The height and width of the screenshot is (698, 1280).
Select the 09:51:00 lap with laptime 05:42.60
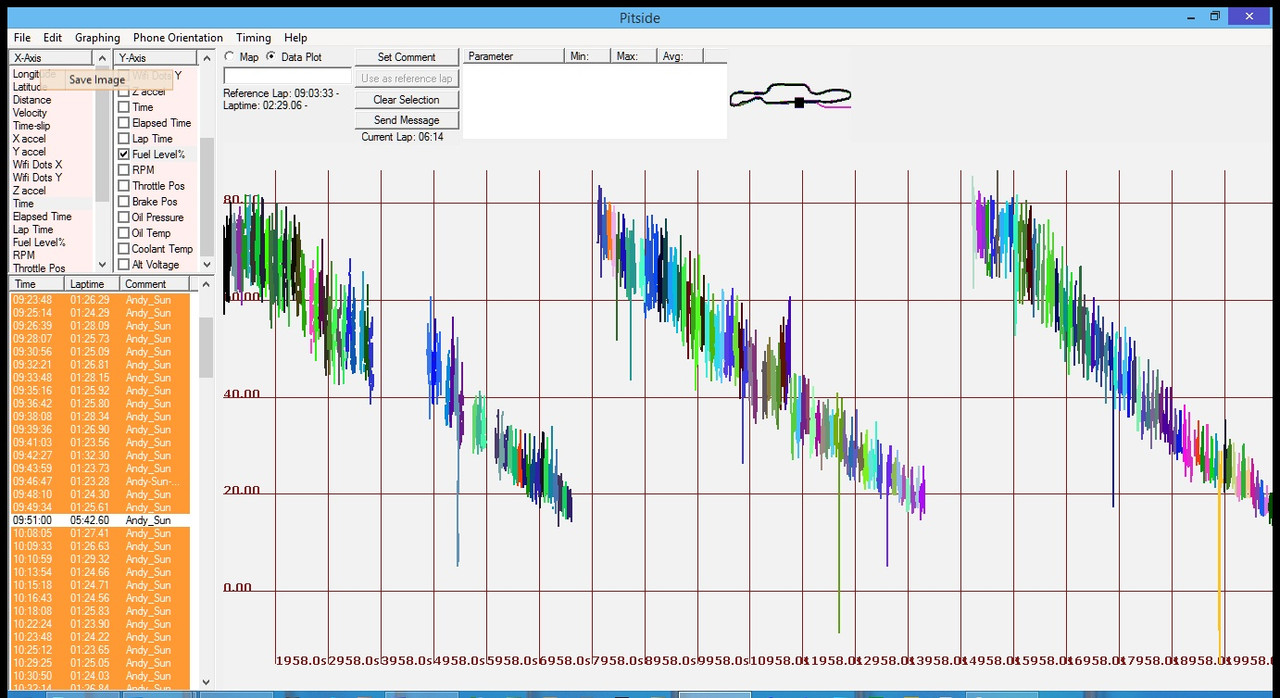click(x=100, y=521)
